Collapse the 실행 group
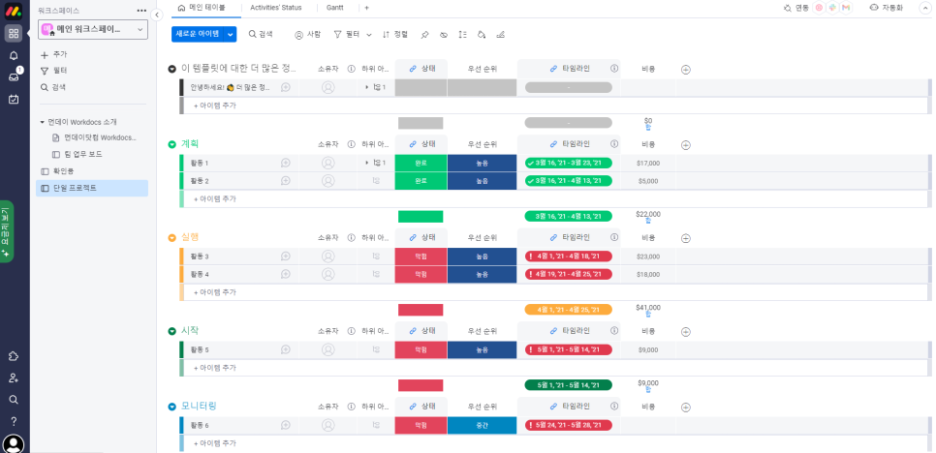 click(172, 238)
